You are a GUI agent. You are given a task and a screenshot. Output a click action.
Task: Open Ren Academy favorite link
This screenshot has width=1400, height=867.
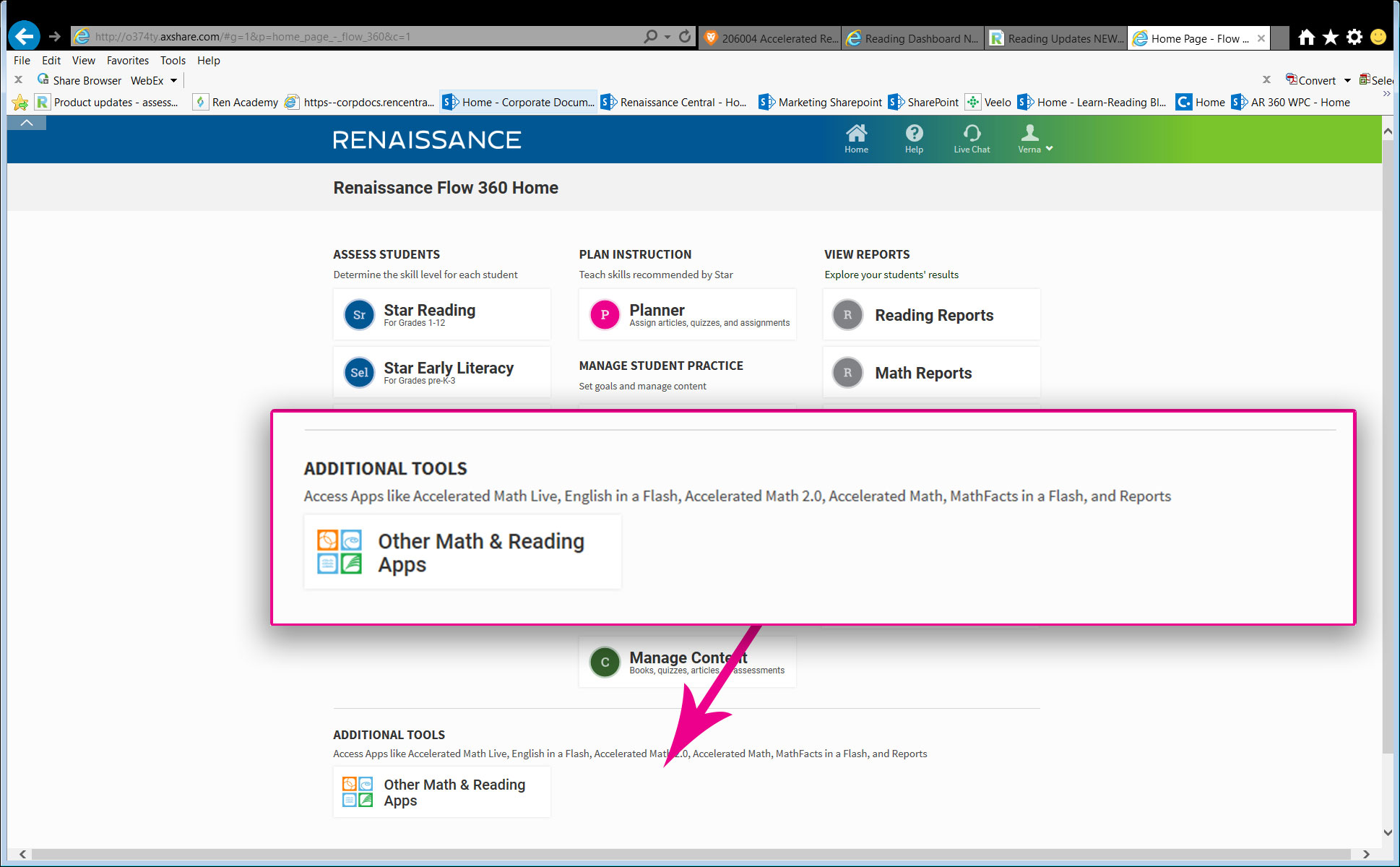tap(236, 103)
